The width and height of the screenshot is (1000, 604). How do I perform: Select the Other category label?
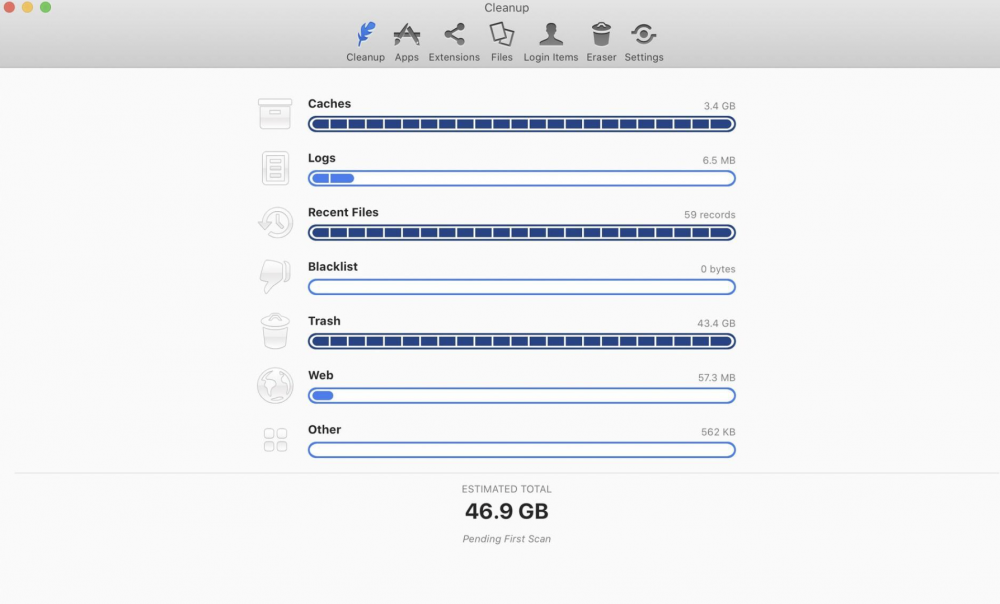[x=324, y=429]
